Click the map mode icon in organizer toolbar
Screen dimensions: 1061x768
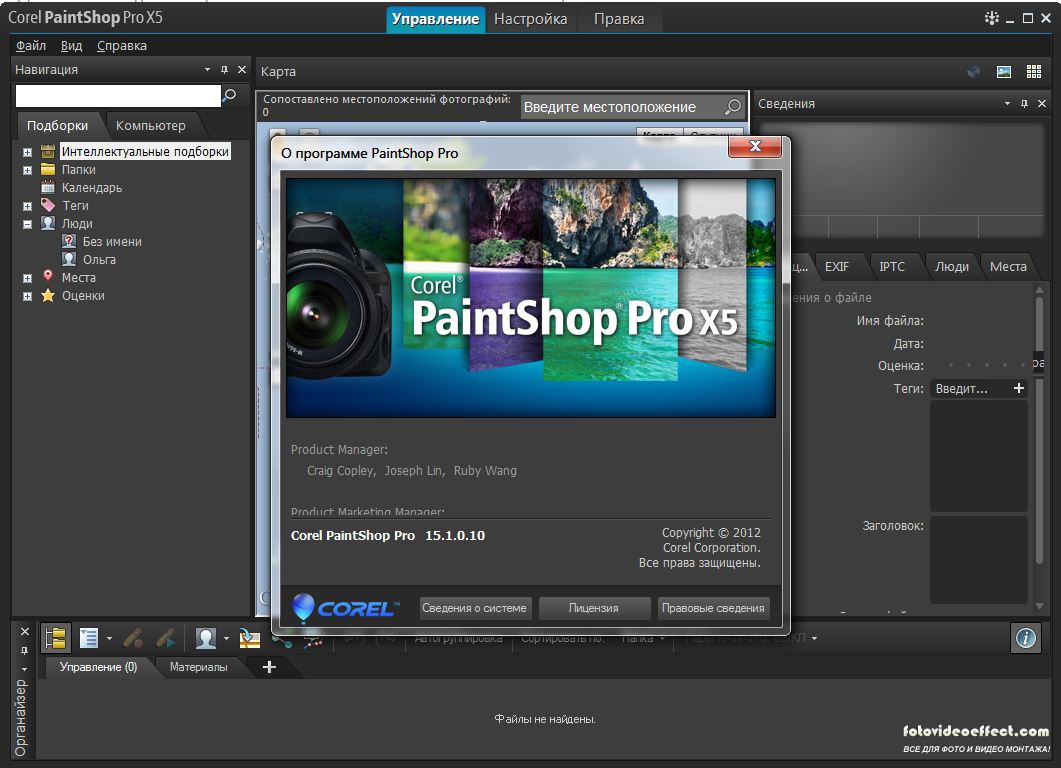click(x=250, y=637)
